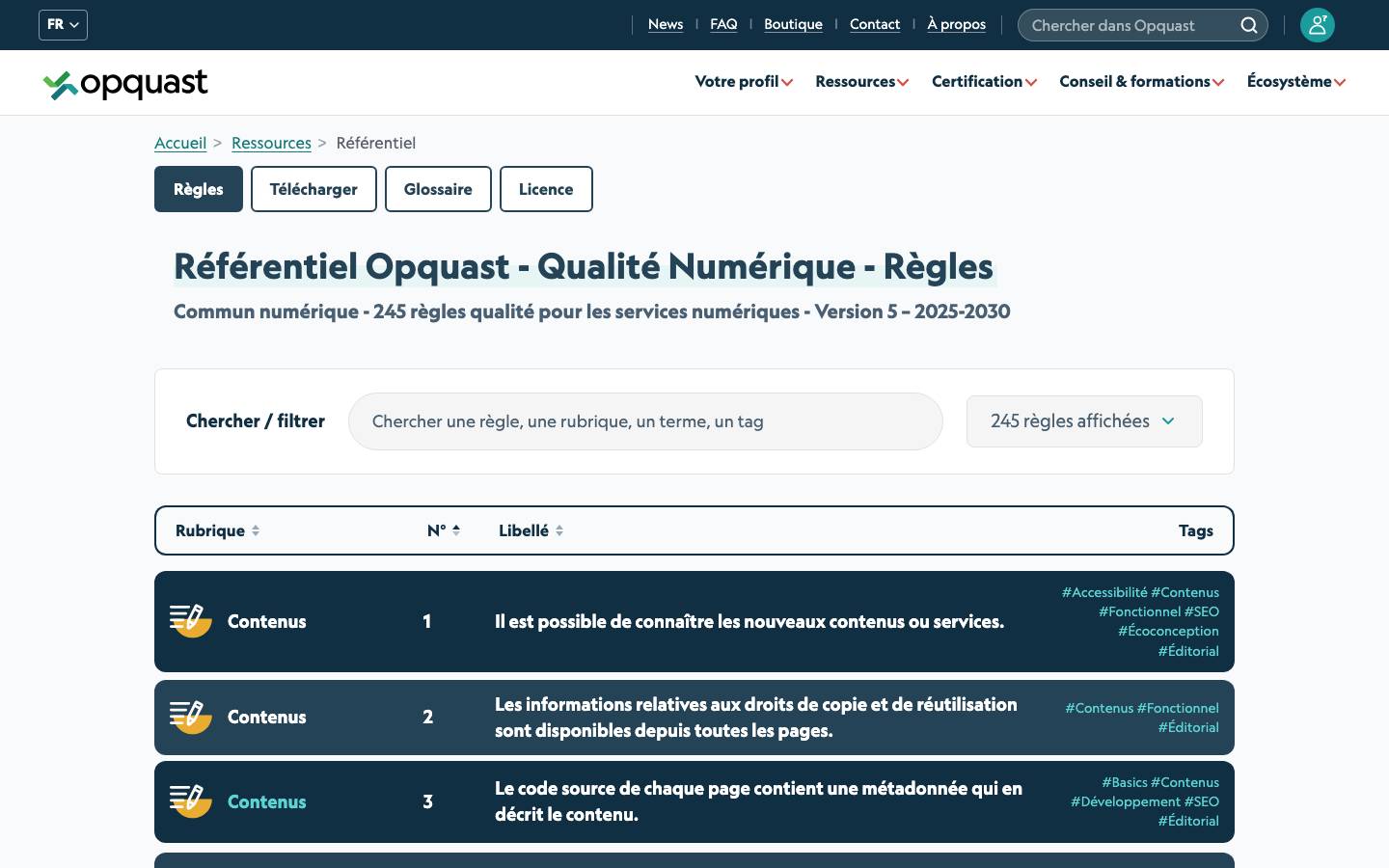Expand the Écosystème menu
The width and height of the screenshot is (1389, 868).
pos(1295,82)
